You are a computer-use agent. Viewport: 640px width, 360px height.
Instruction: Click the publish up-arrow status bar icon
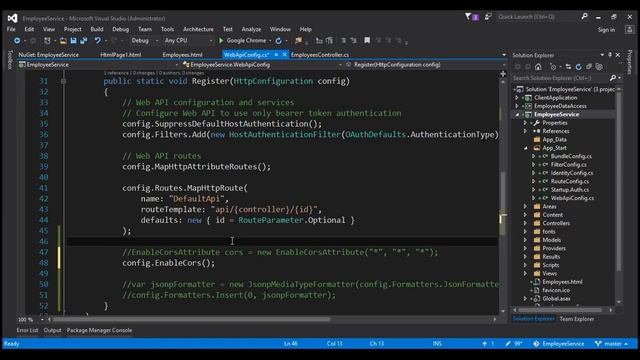[484, 344]
